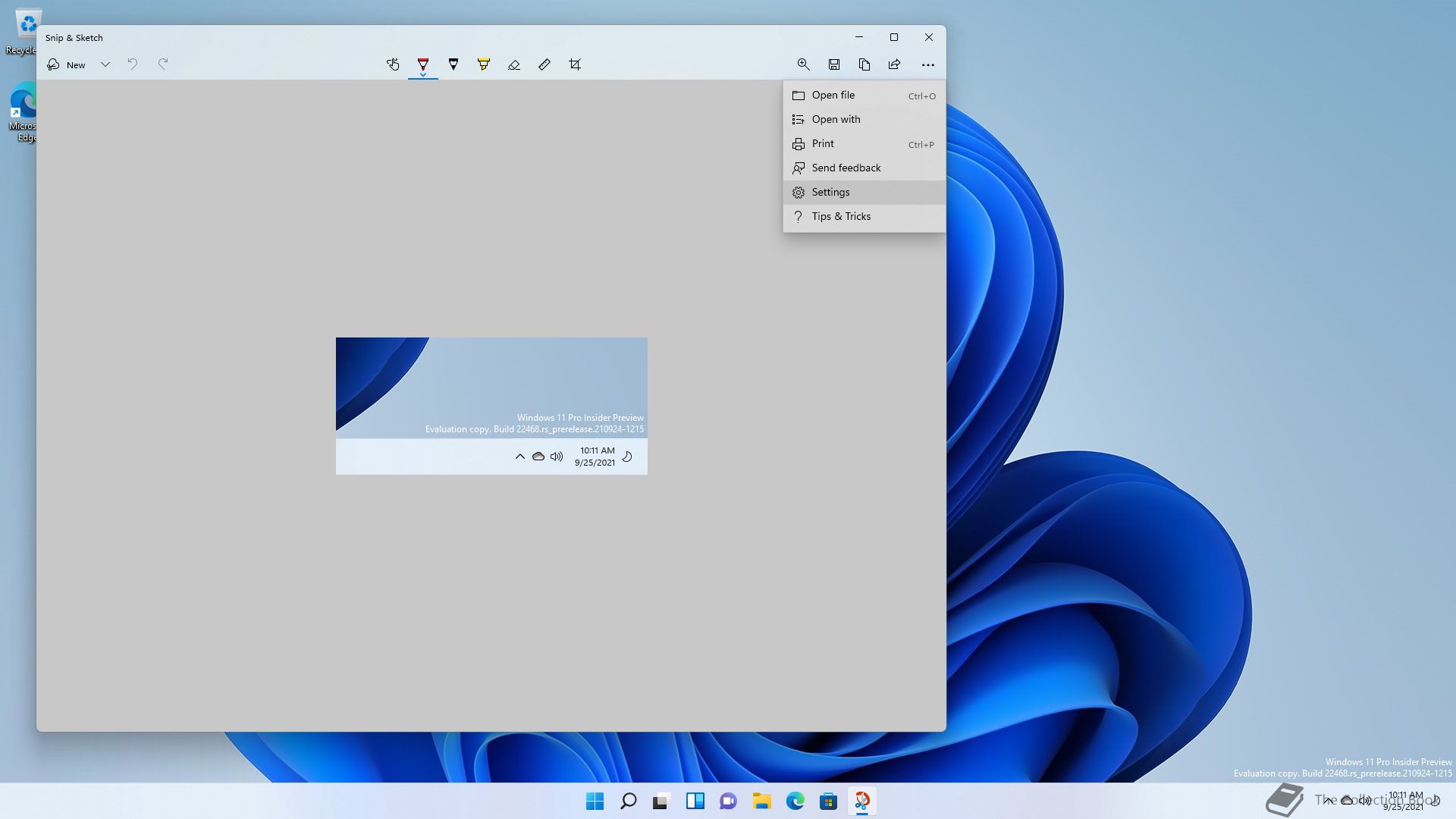Toggle the See more three-dot menu
Screen dimensions: 1456x819
point(928,64)
